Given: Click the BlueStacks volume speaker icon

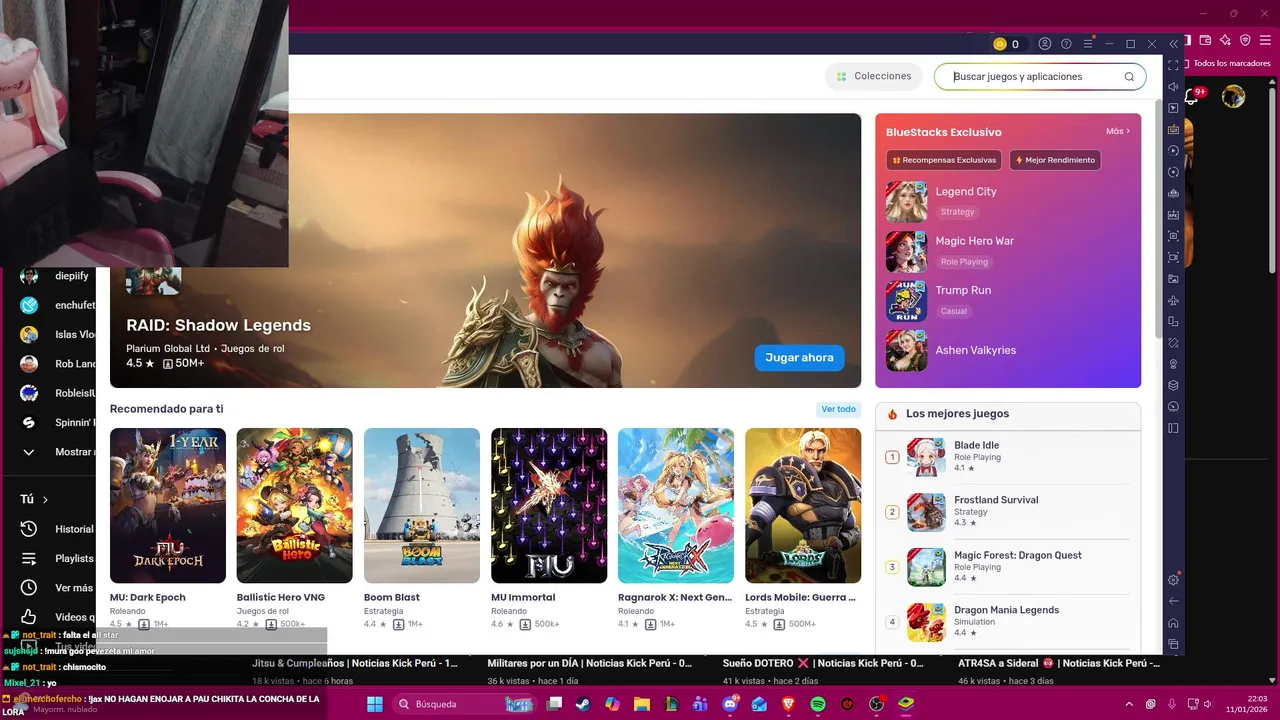Looking at the screenshot, I should [1174, 87].
